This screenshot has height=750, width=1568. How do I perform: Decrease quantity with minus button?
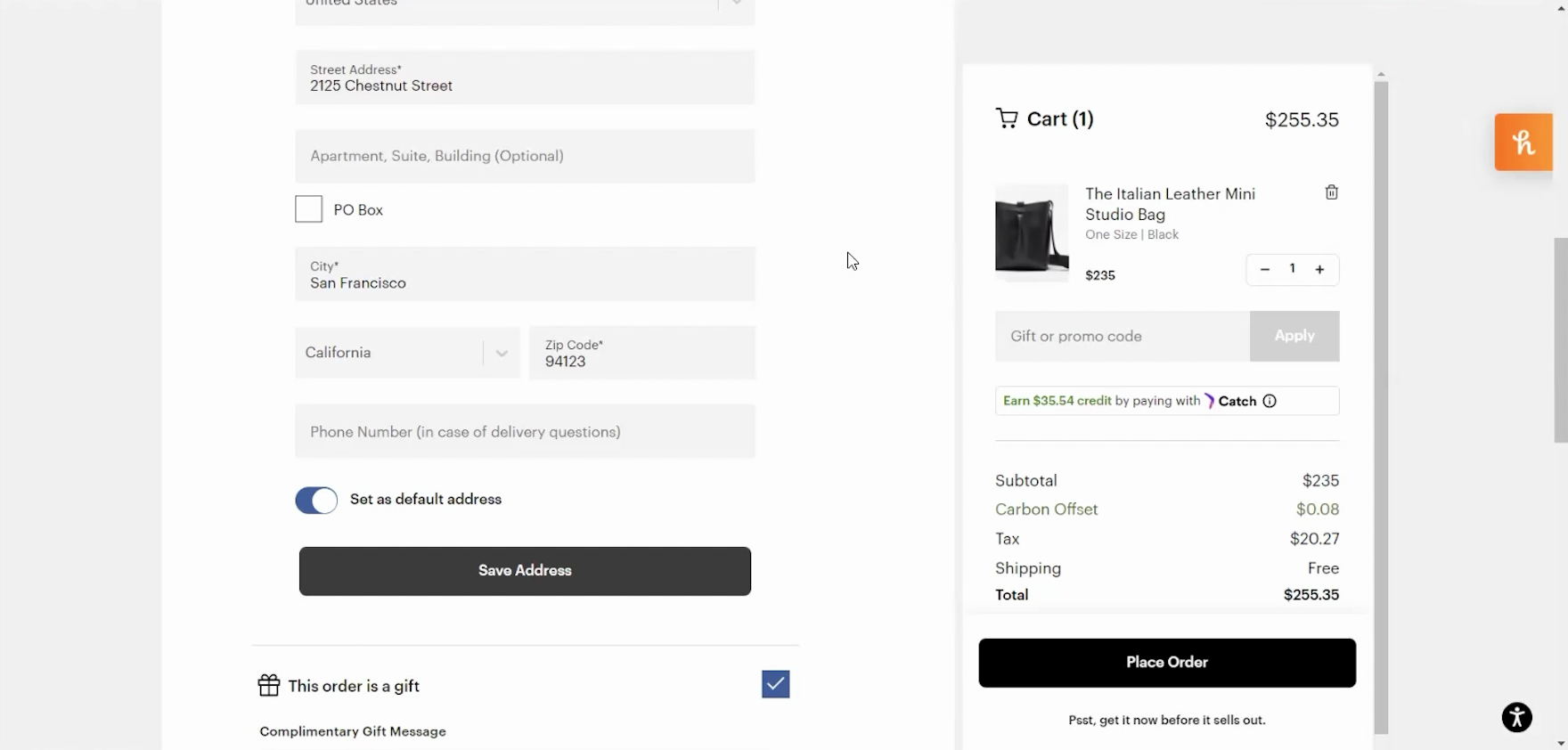coord(1264,269)
